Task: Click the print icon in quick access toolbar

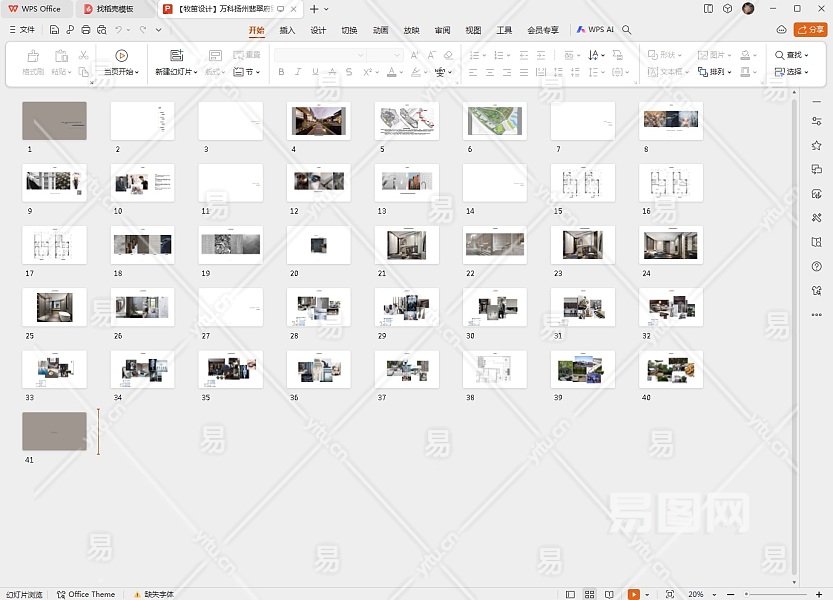Action: point(87,30)
